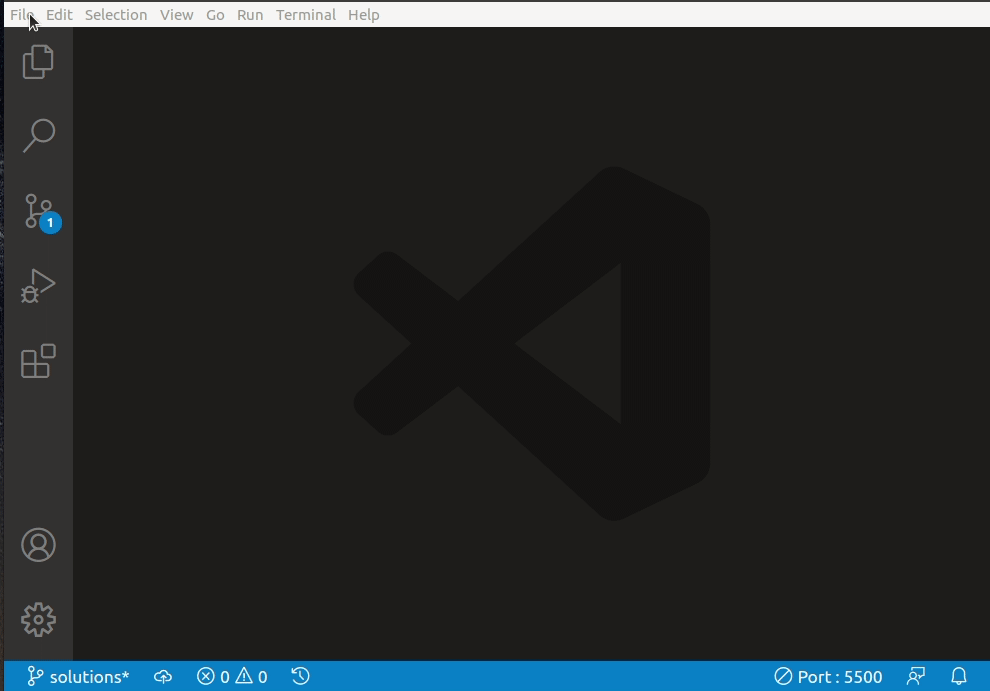Open the Search view
This screenshot has height=691, width=990.
click(39, 135)
